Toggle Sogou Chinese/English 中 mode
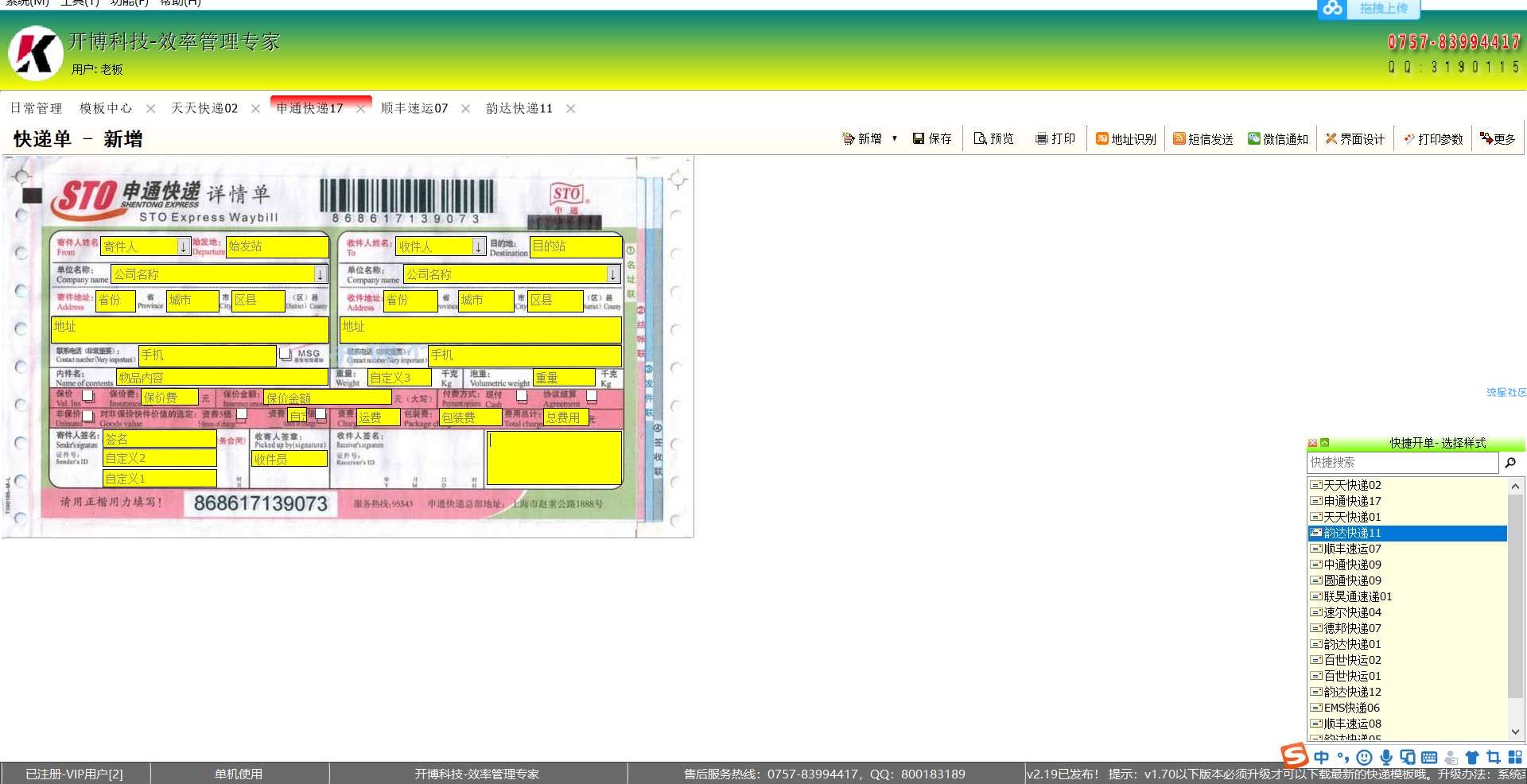 coord(1321,757)
